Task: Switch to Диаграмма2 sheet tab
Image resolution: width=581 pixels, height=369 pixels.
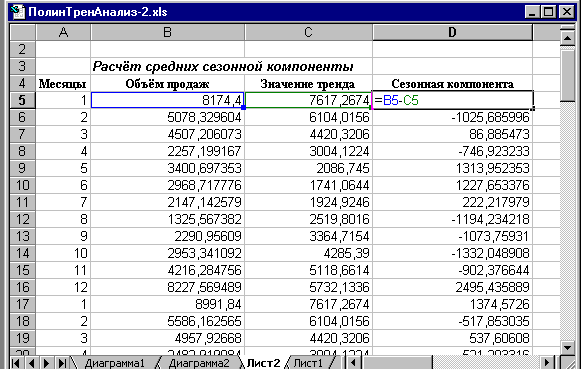Action: [x=199, y=363]
